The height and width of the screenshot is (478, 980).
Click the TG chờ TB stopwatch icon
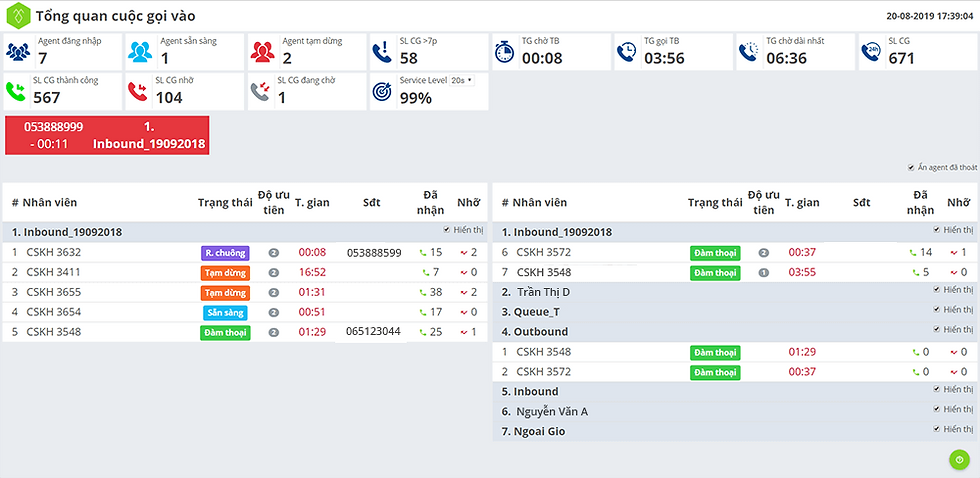pos(504,52)
